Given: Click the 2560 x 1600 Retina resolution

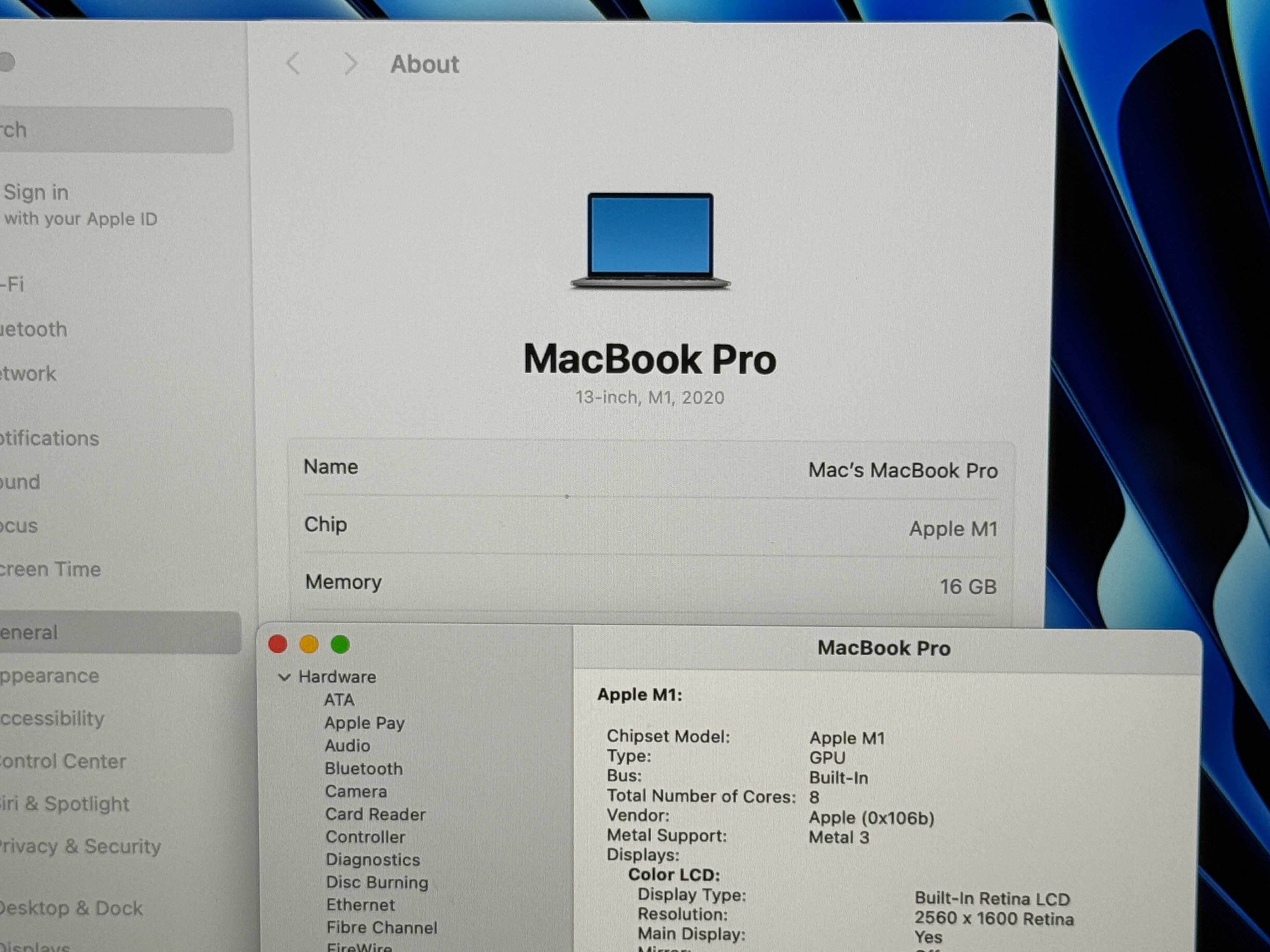Looking at the screenshot, I should 994,919.
